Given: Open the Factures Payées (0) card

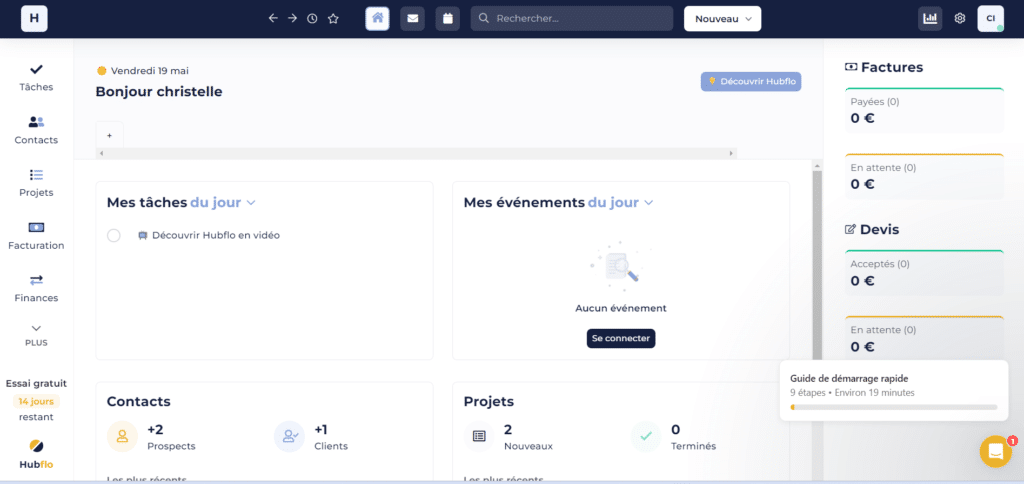Looking at the screenshot, I should click(x=924, y=110).
